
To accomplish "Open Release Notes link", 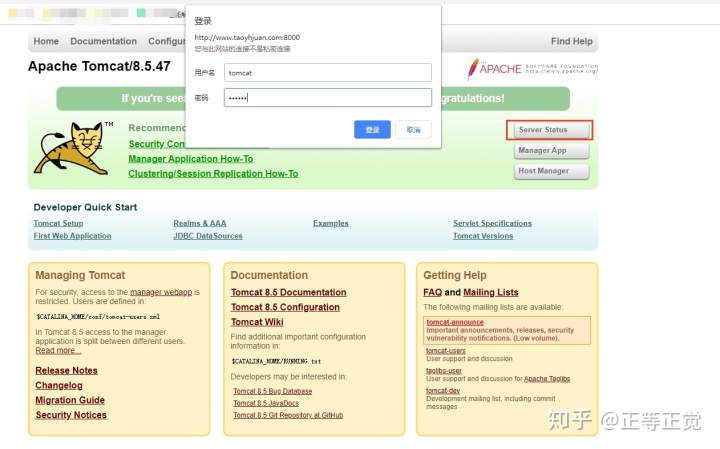I will coord(66,370).
